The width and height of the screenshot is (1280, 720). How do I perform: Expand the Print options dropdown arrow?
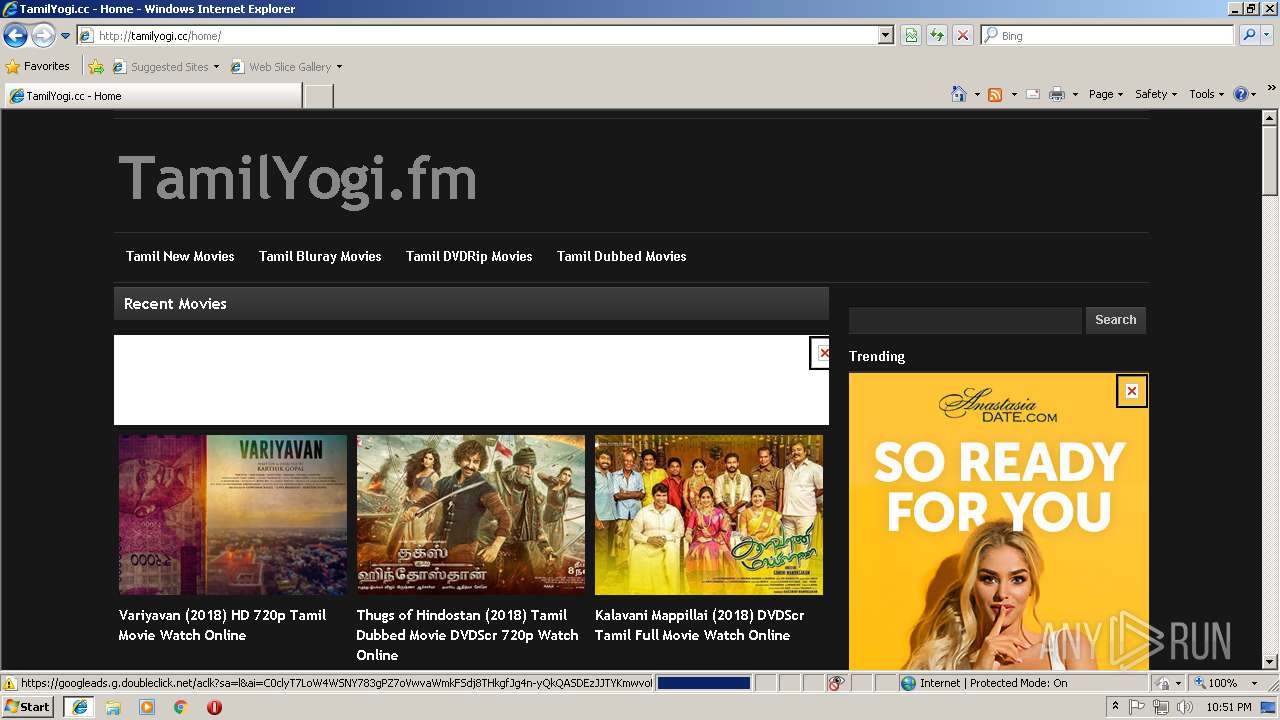[1075, 94]
